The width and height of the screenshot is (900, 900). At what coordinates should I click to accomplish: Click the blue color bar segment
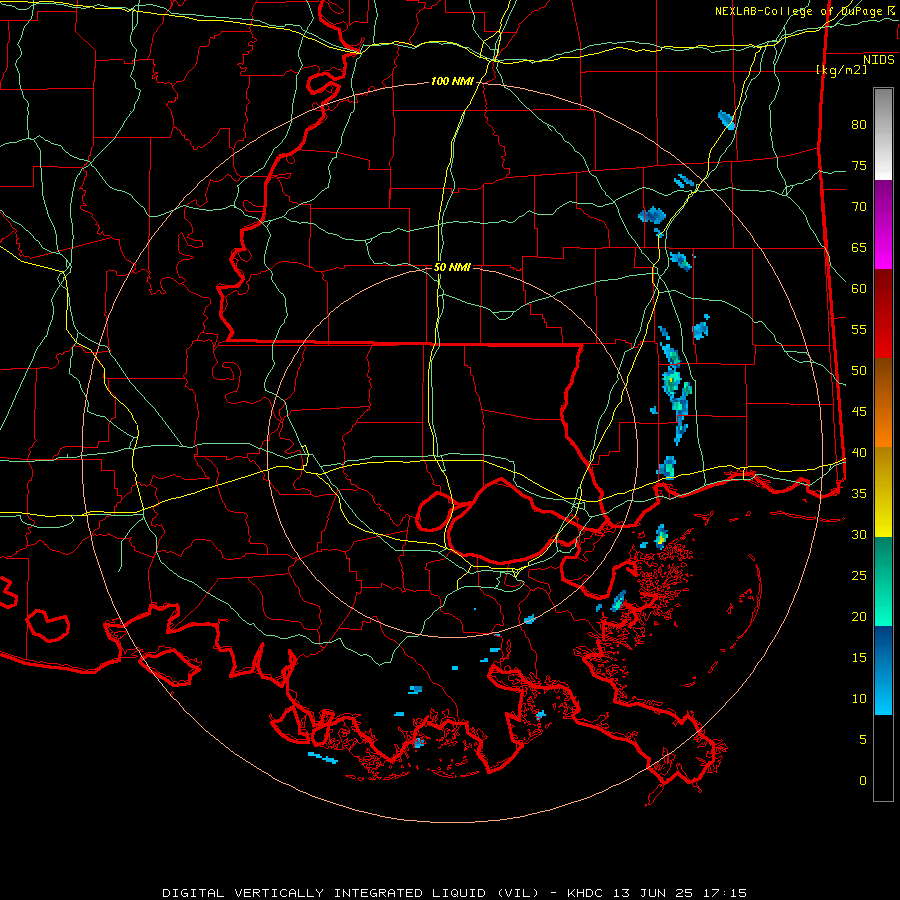tap(883, 670)
